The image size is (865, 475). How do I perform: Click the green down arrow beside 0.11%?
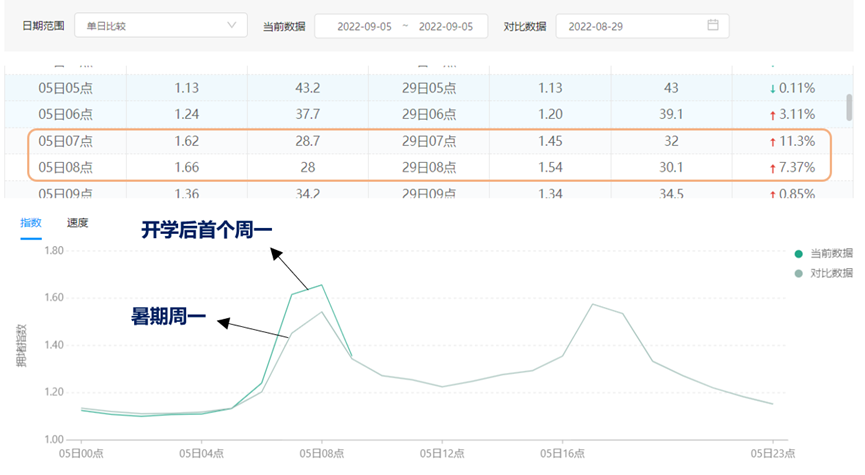coord(773,88)
